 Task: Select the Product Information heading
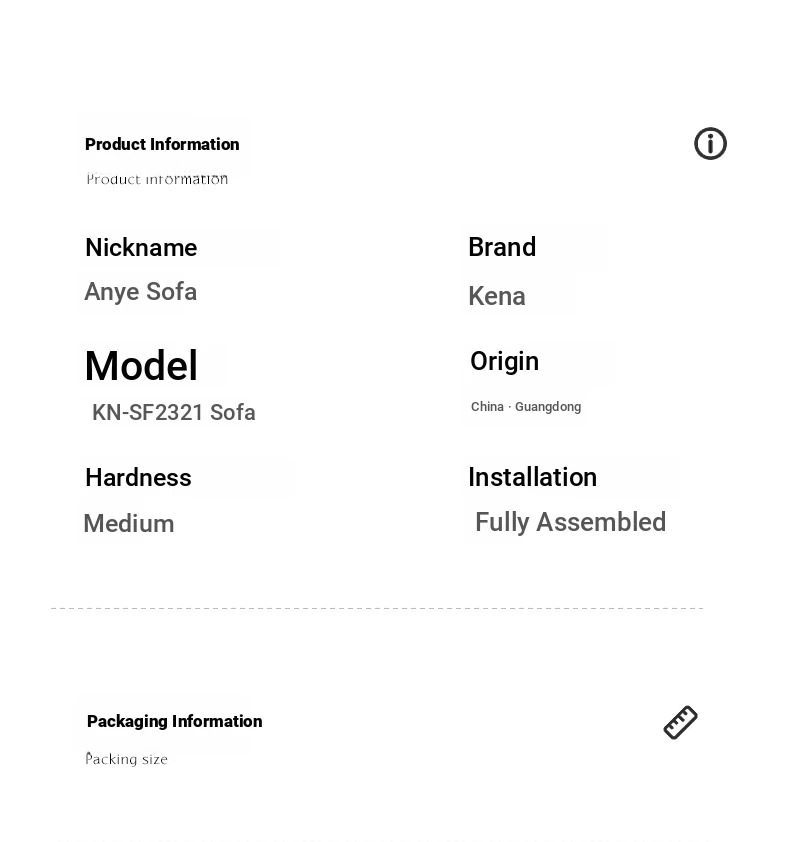(162, 144)
